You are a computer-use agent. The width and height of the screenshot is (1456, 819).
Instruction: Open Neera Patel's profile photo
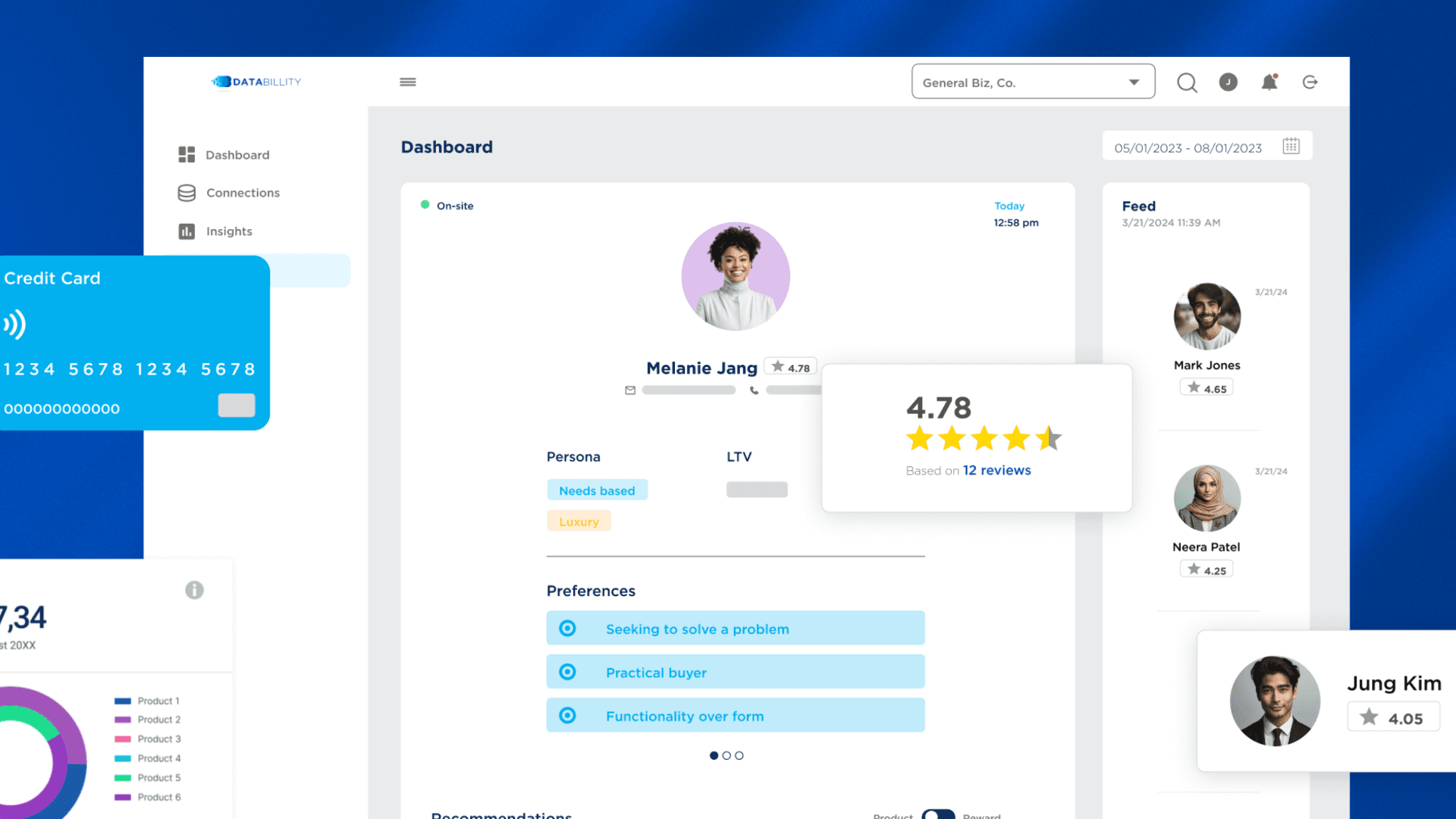[1207, 498]
